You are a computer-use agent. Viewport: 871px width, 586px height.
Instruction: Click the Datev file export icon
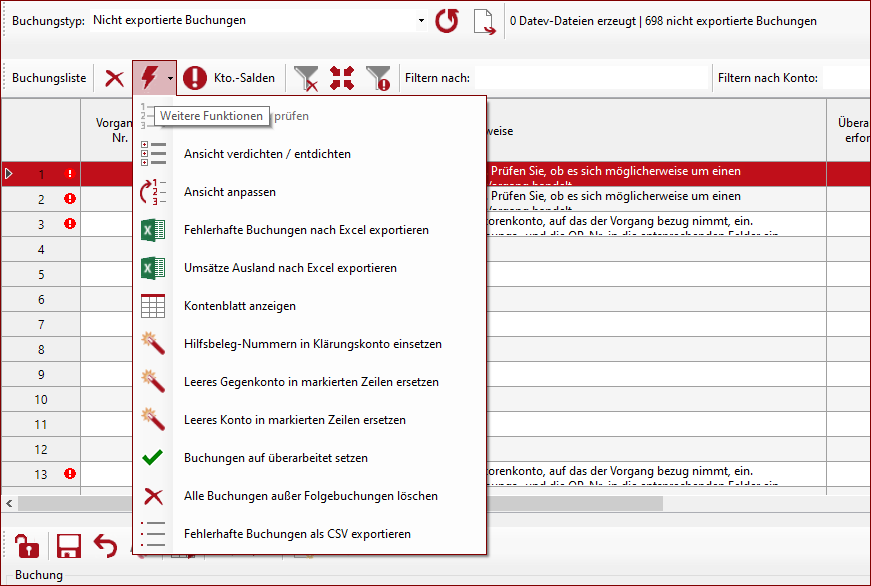485,21
